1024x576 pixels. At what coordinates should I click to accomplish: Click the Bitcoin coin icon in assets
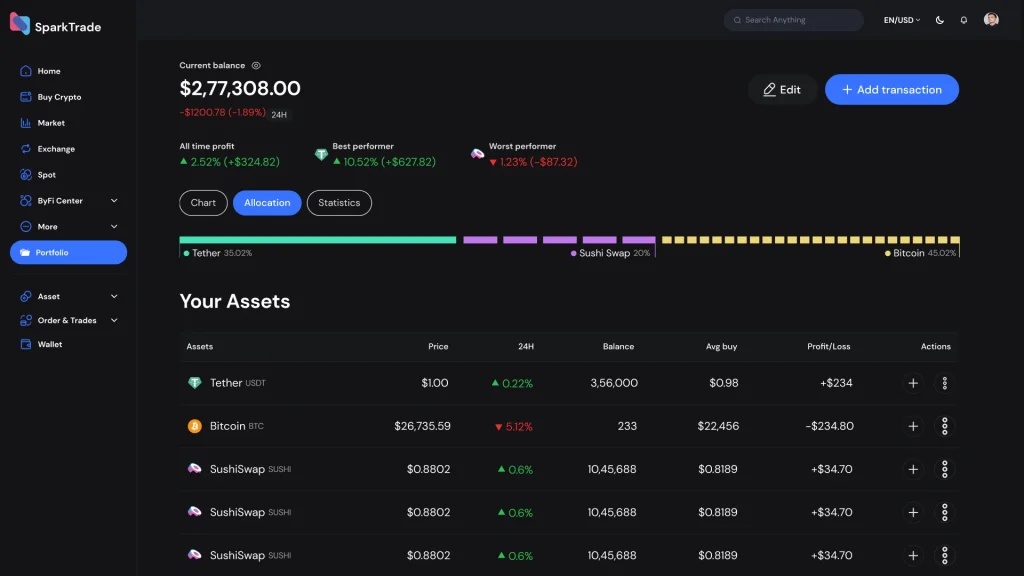[x=195, y=426]
